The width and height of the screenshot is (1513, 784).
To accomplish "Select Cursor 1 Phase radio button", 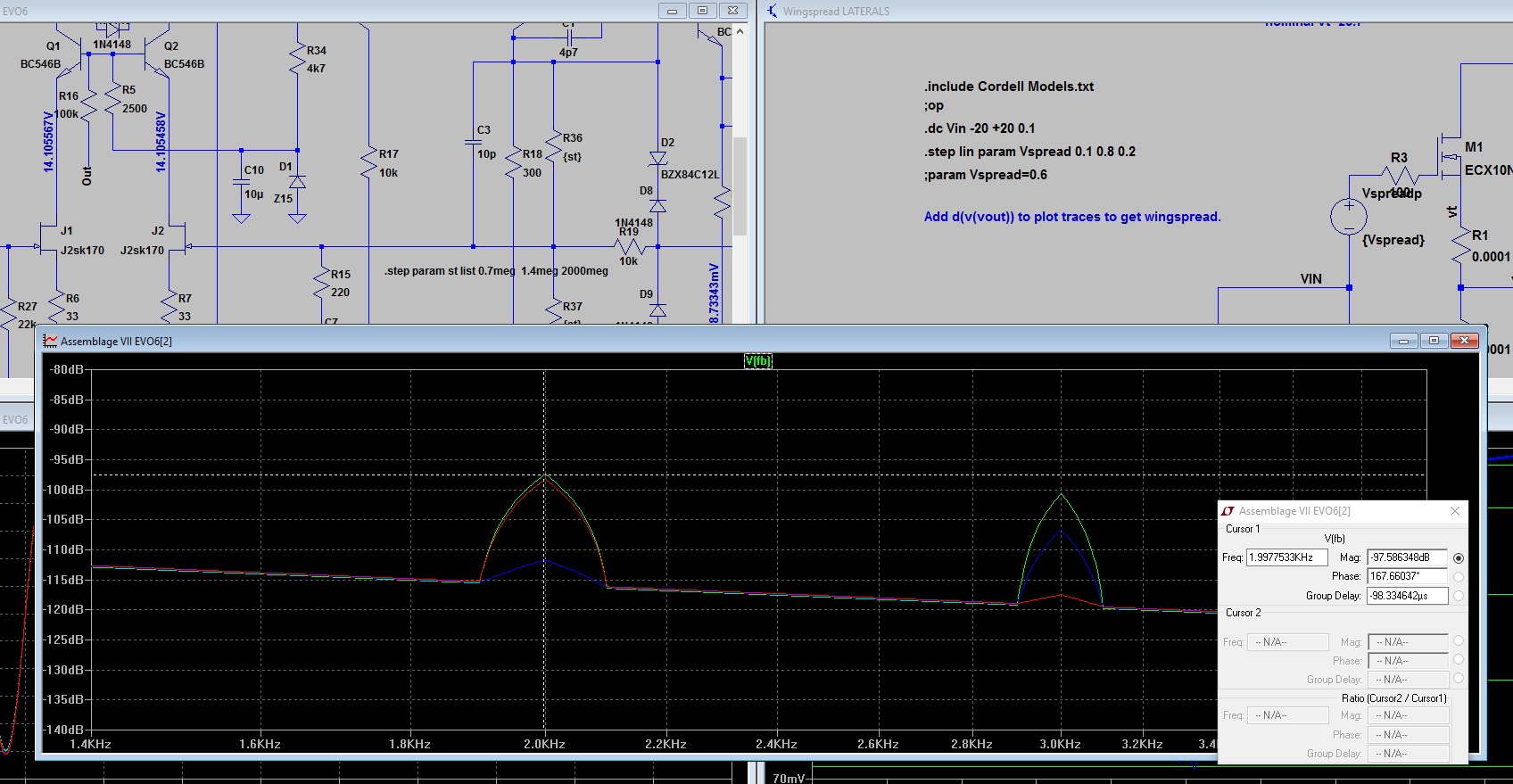I will tap(1459, 577).
